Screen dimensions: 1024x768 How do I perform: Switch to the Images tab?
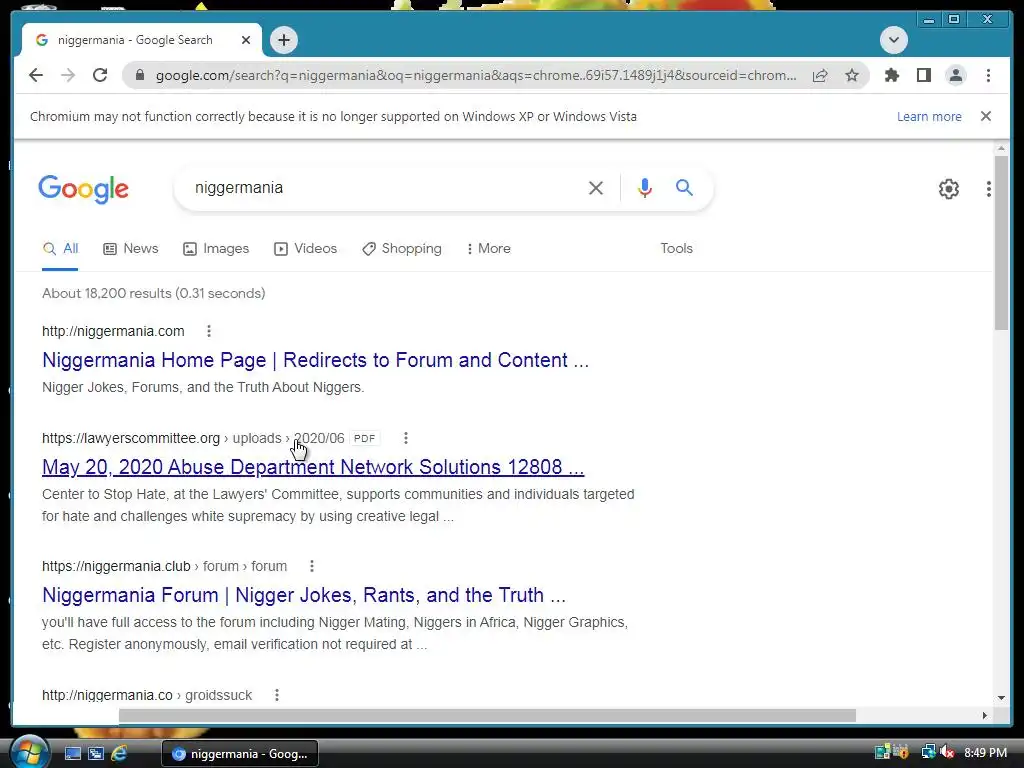point(216,249)
